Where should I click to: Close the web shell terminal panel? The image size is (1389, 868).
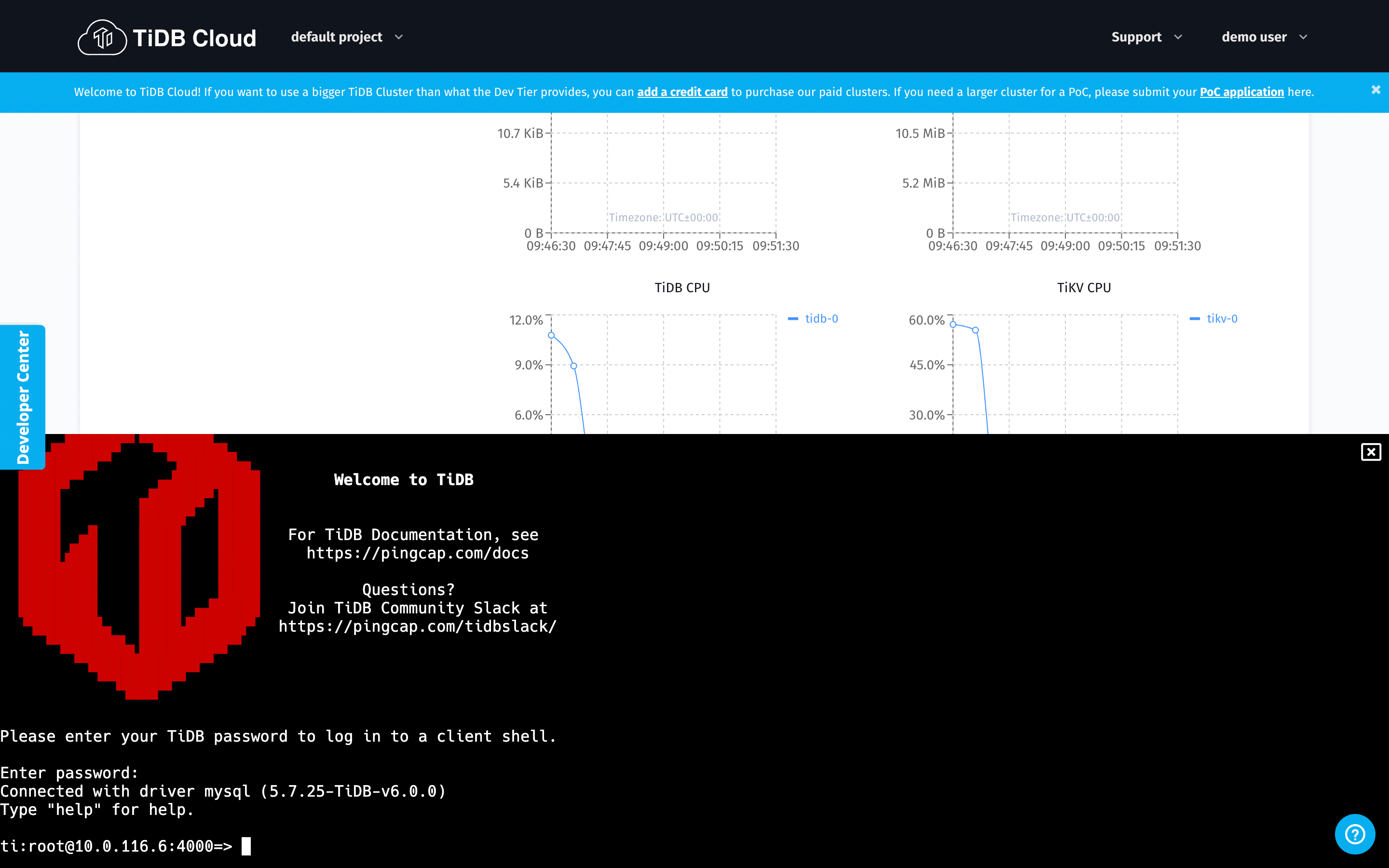[1371, 452]
